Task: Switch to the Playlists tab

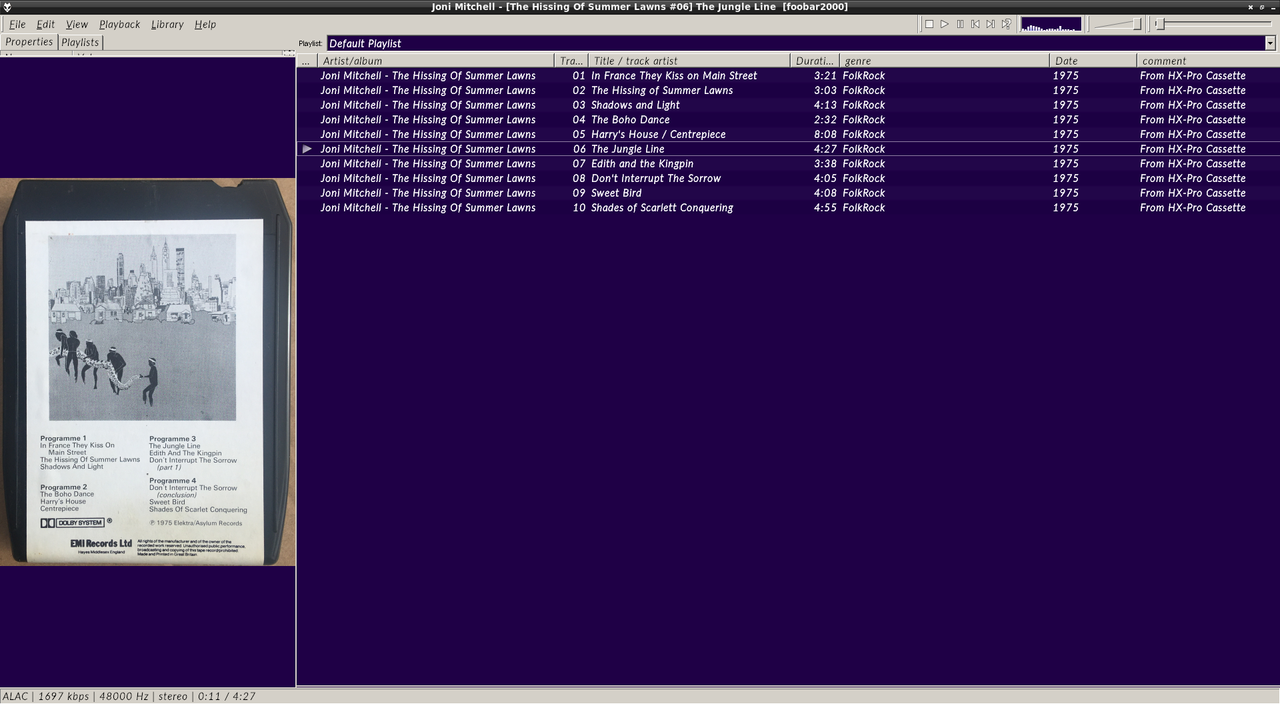Action: [x=80, y=42]
